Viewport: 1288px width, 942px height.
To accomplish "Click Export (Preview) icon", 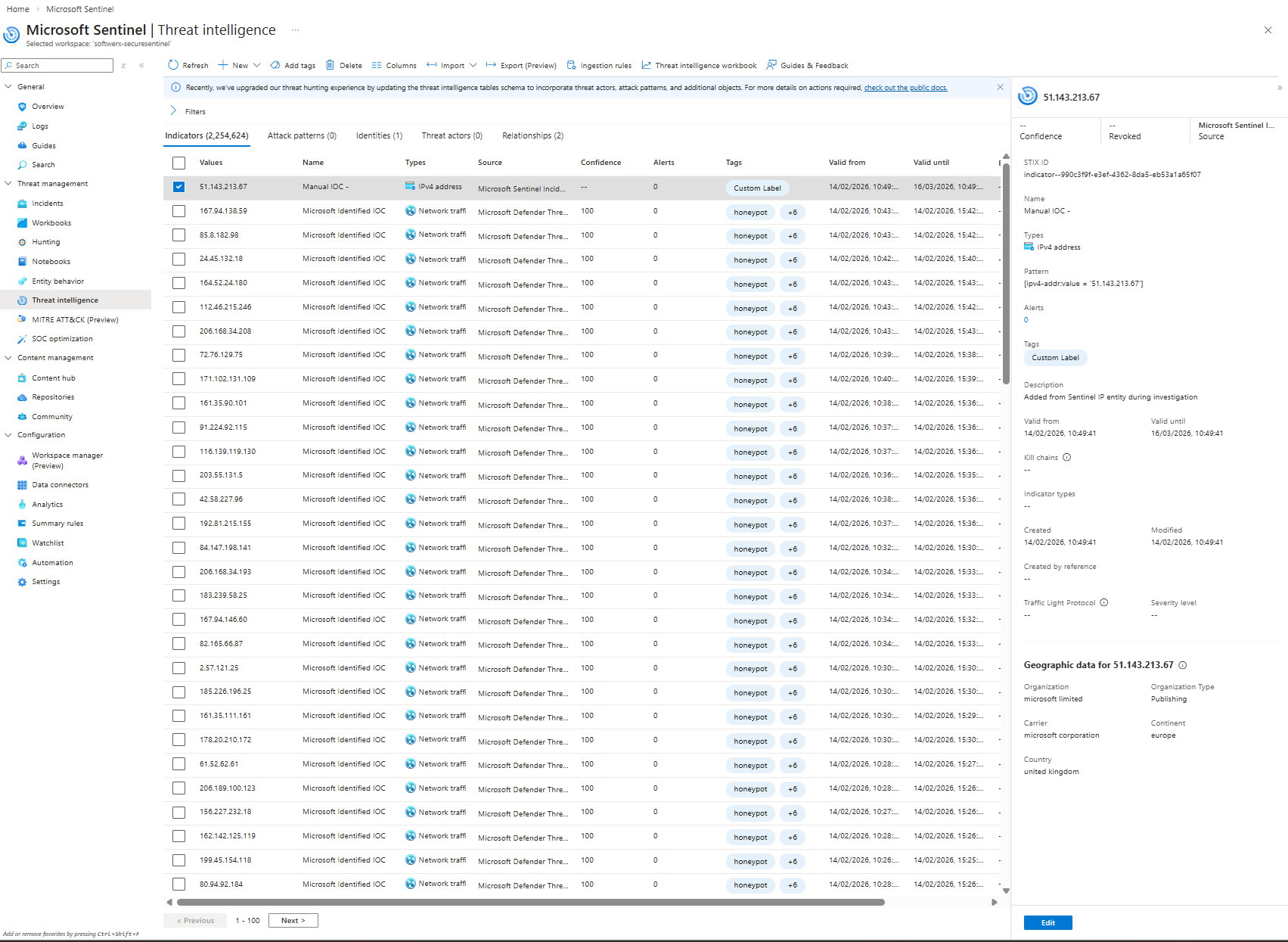I will 491,65.
